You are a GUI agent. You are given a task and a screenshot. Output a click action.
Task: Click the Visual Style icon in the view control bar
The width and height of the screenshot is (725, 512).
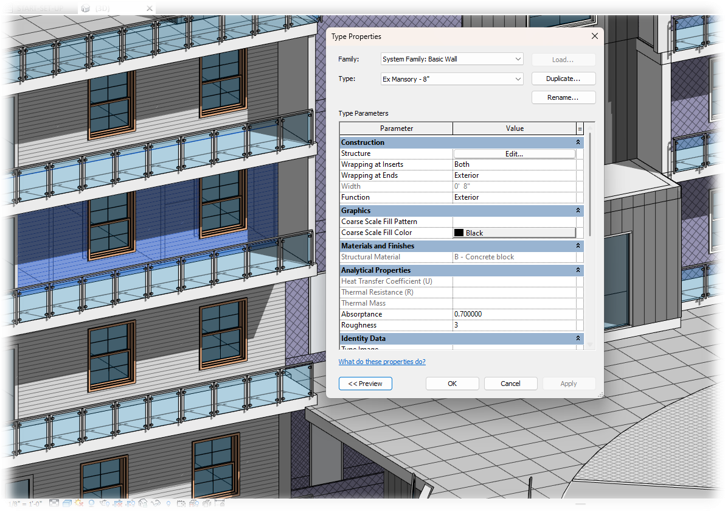click(67, 503)
